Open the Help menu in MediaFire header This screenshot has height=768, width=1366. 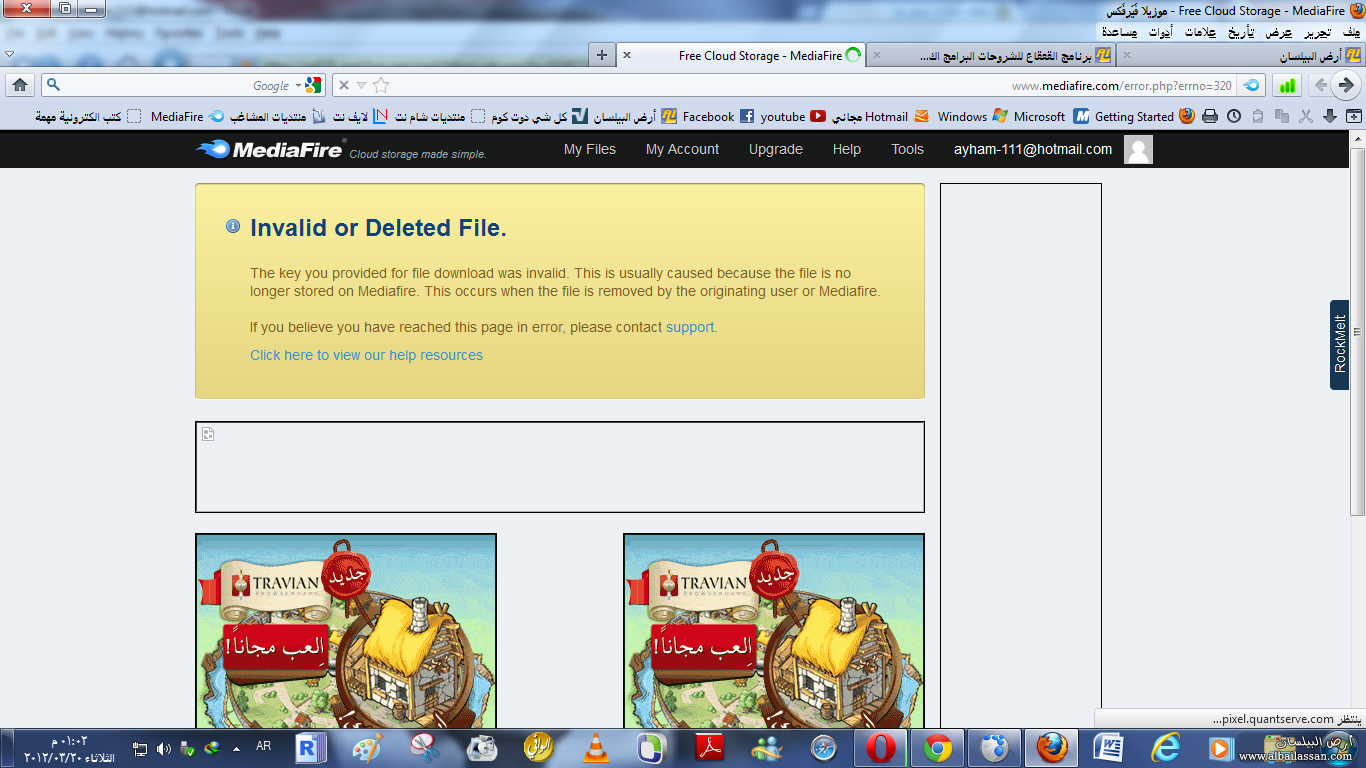coord(847,149)
